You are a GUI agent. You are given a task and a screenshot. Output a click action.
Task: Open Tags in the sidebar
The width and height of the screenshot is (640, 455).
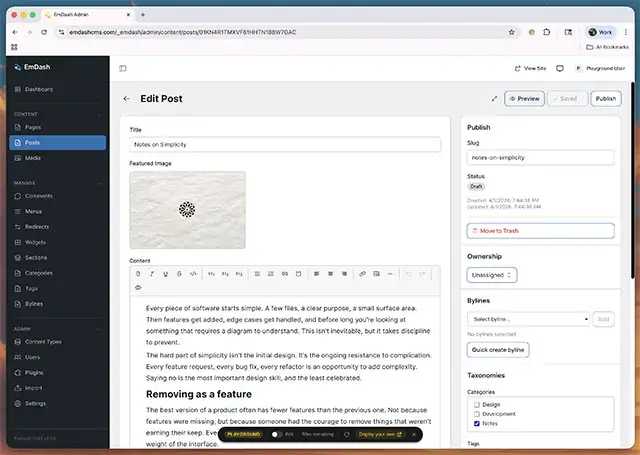point(58,289)
